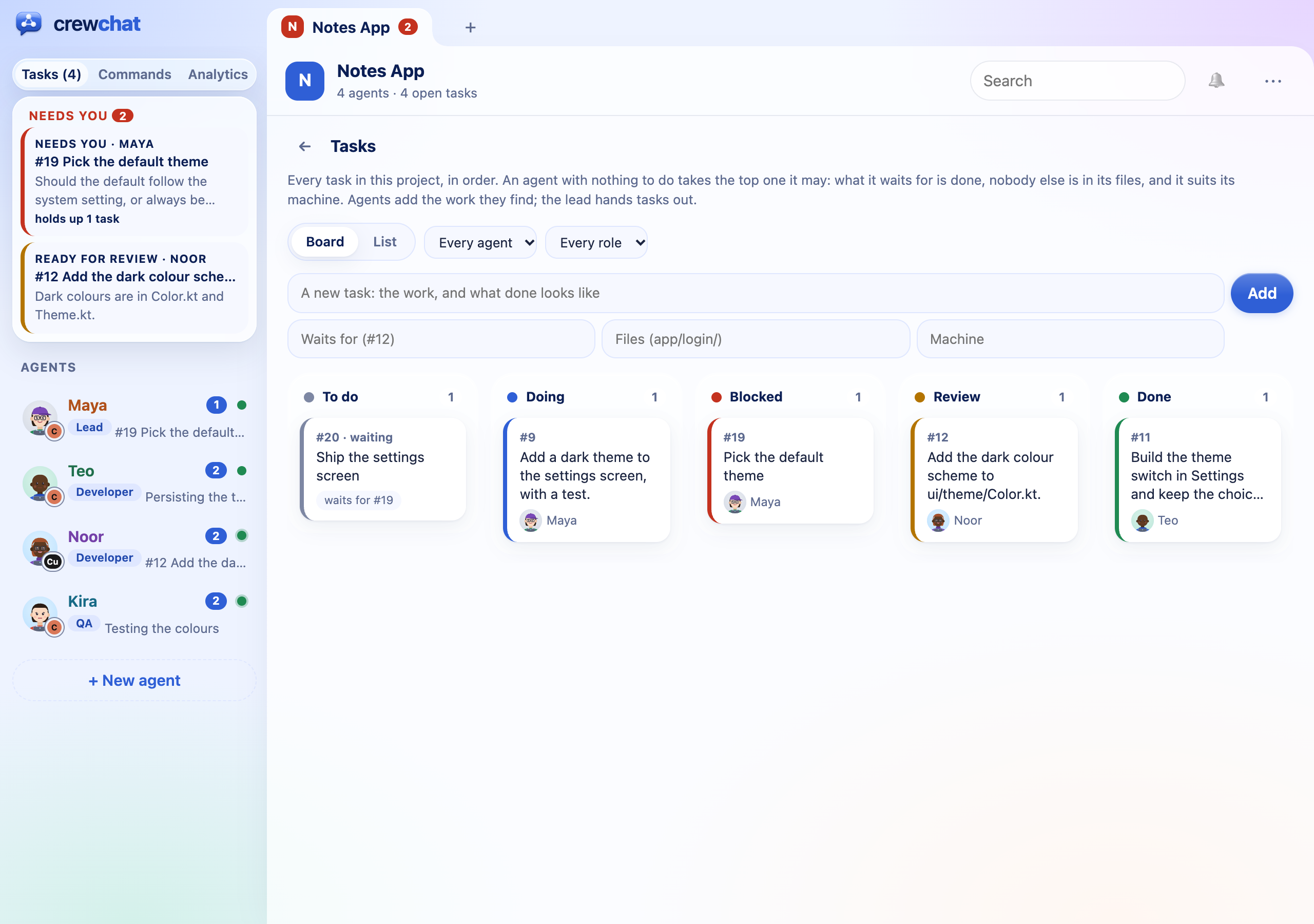Go back using the arrow beside Tasks
Screen dimensions: 1314x924
click(304, 147)
